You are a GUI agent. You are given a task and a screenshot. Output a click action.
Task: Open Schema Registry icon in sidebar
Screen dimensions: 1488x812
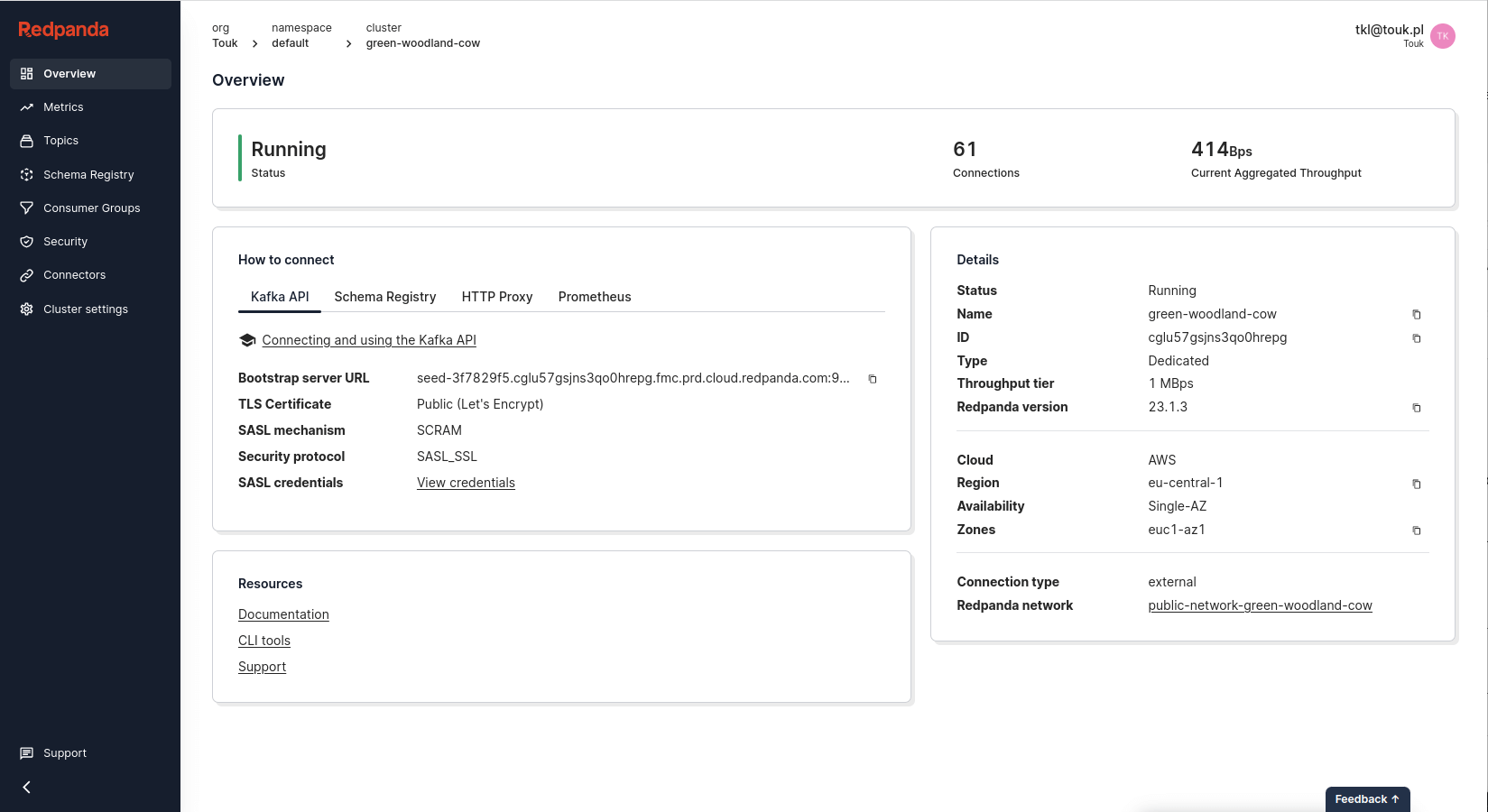(x=27, y=175)
